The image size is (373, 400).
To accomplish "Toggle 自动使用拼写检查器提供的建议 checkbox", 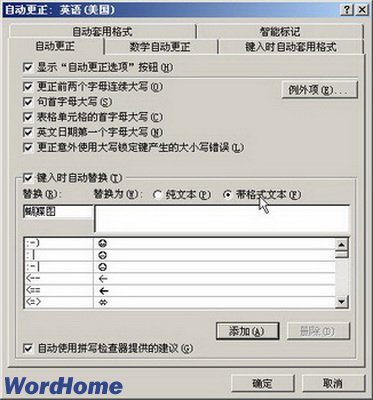I will pos(28,349).
